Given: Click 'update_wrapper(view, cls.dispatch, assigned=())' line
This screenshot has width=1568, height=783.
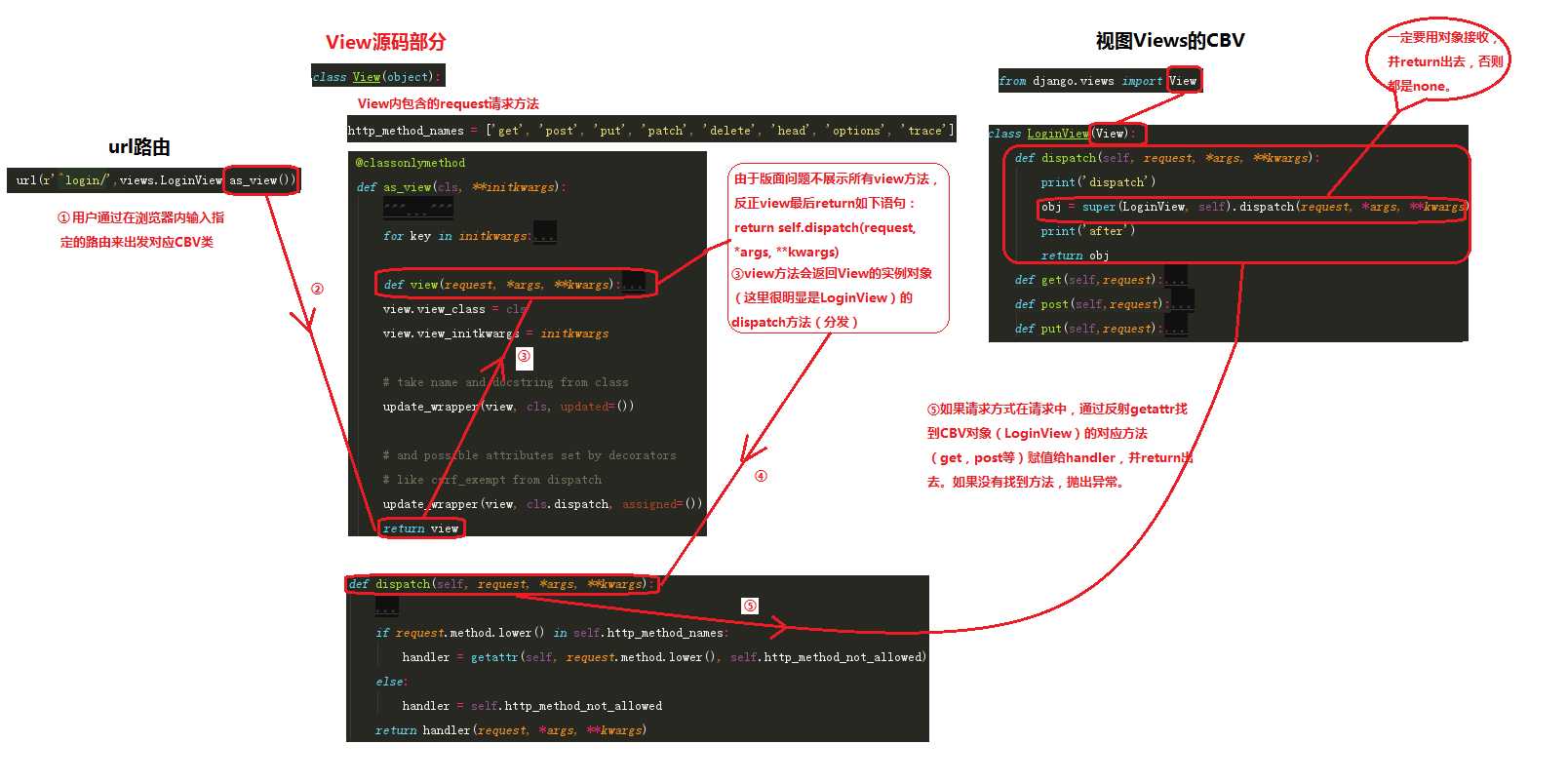Looking at the screenshot, I should tap(542, 504).
